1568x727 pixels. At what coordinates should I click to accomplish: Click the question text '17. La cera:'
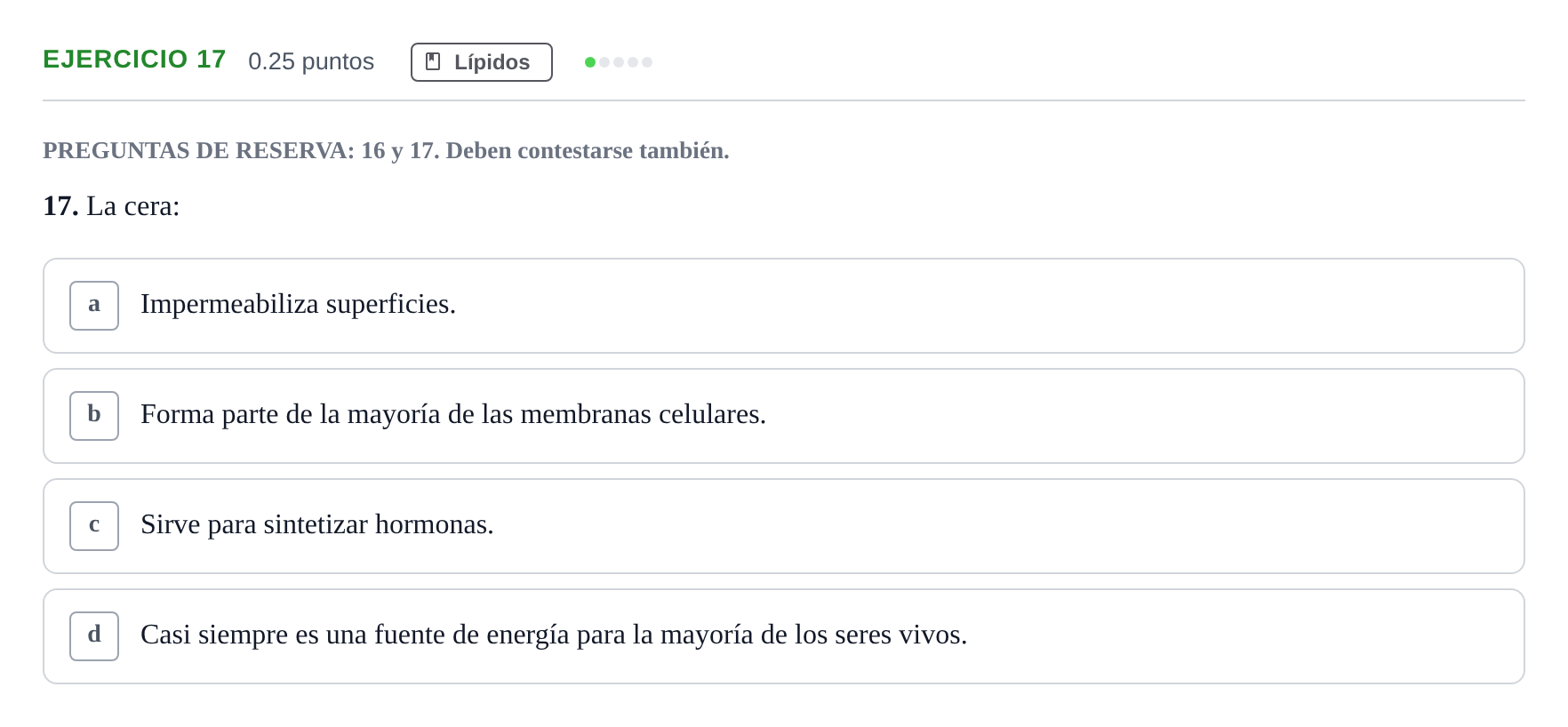pyautogui.click(x=111, y=206)
